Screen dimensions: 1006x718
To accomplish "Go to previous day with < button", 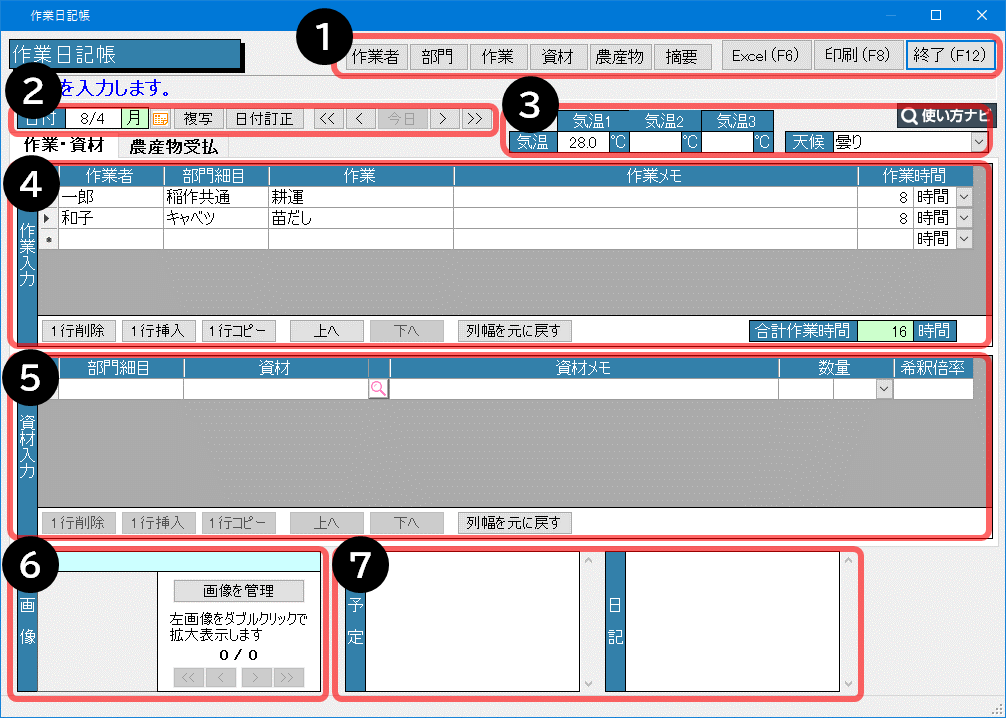I will click(x=360, y=119).
